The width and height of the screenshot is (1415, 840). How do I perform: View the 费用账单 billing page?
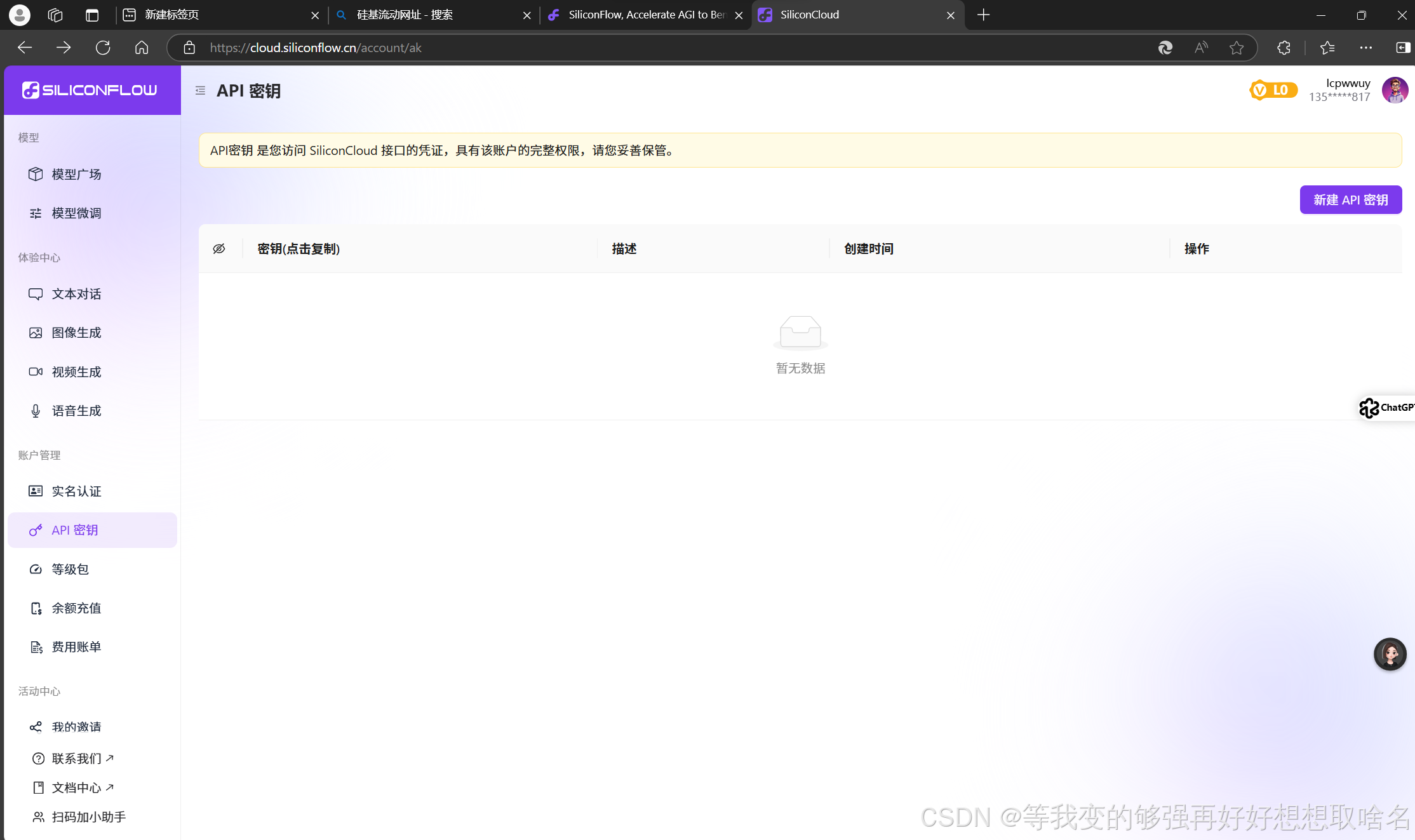76,646
